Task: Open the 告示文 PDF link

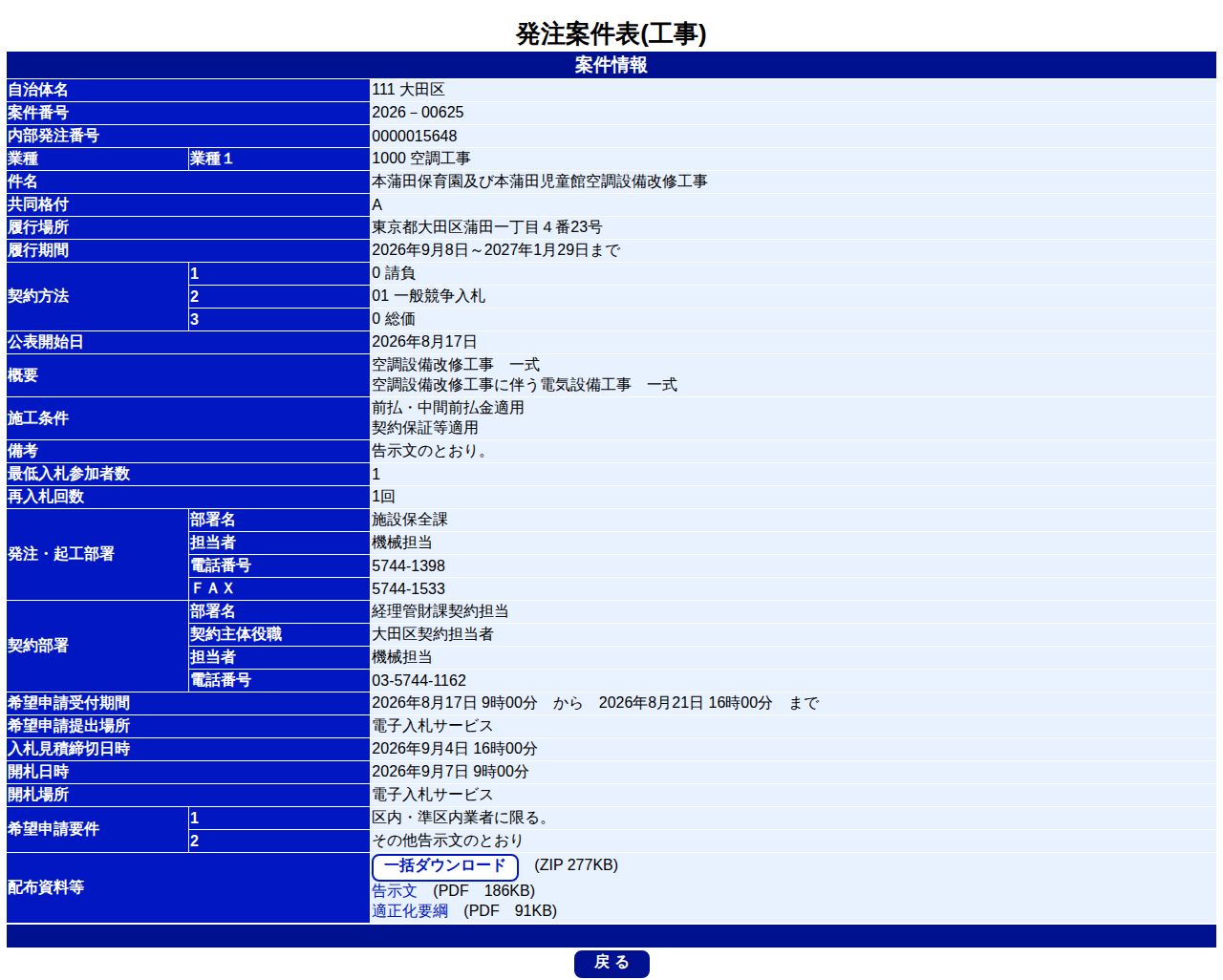Action: click(394, 890)
